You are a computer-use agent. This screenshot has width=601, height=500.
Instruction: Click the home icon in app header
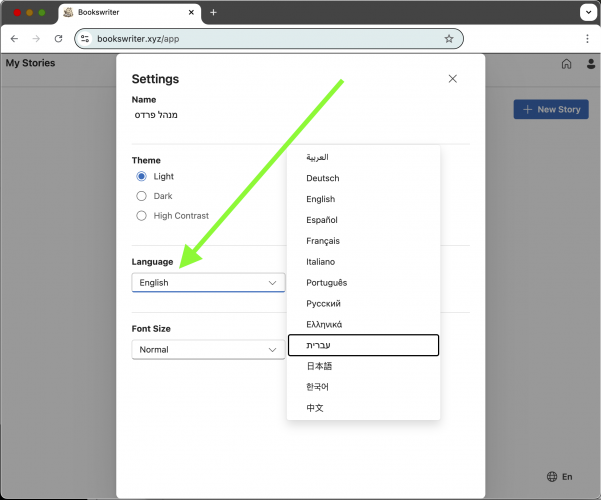[566, 64]
